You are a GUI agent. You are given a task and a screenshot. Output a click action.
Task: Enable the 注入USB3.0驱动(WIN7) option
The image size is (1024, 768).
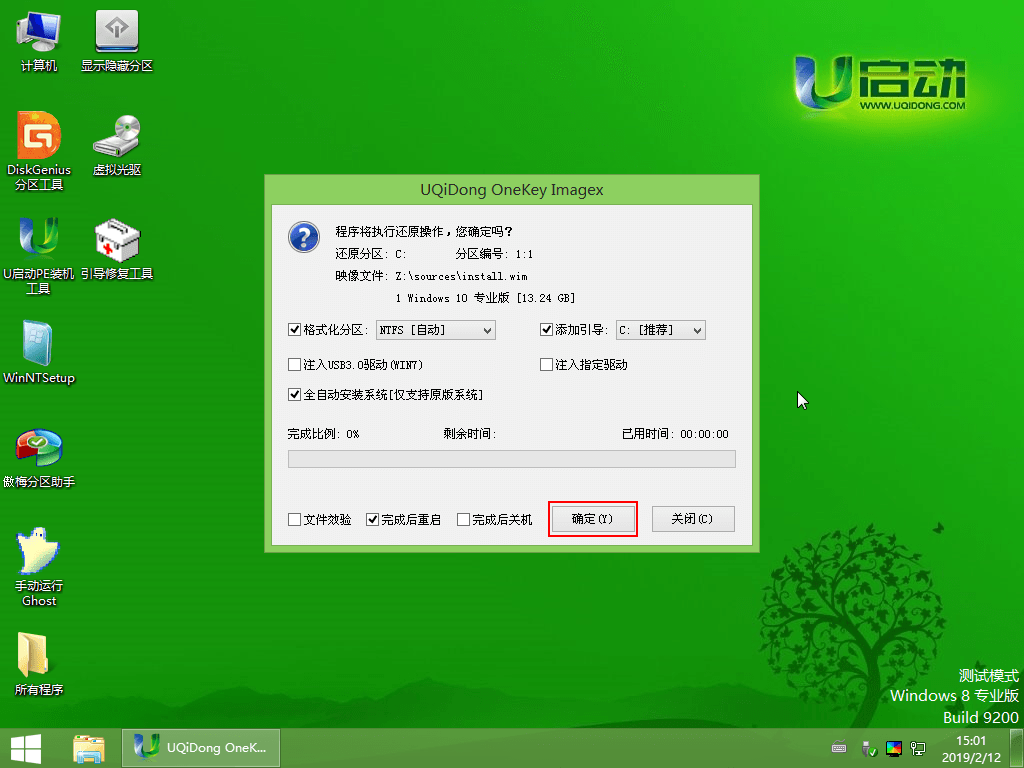pyautogui.click(x=294, y=364)
